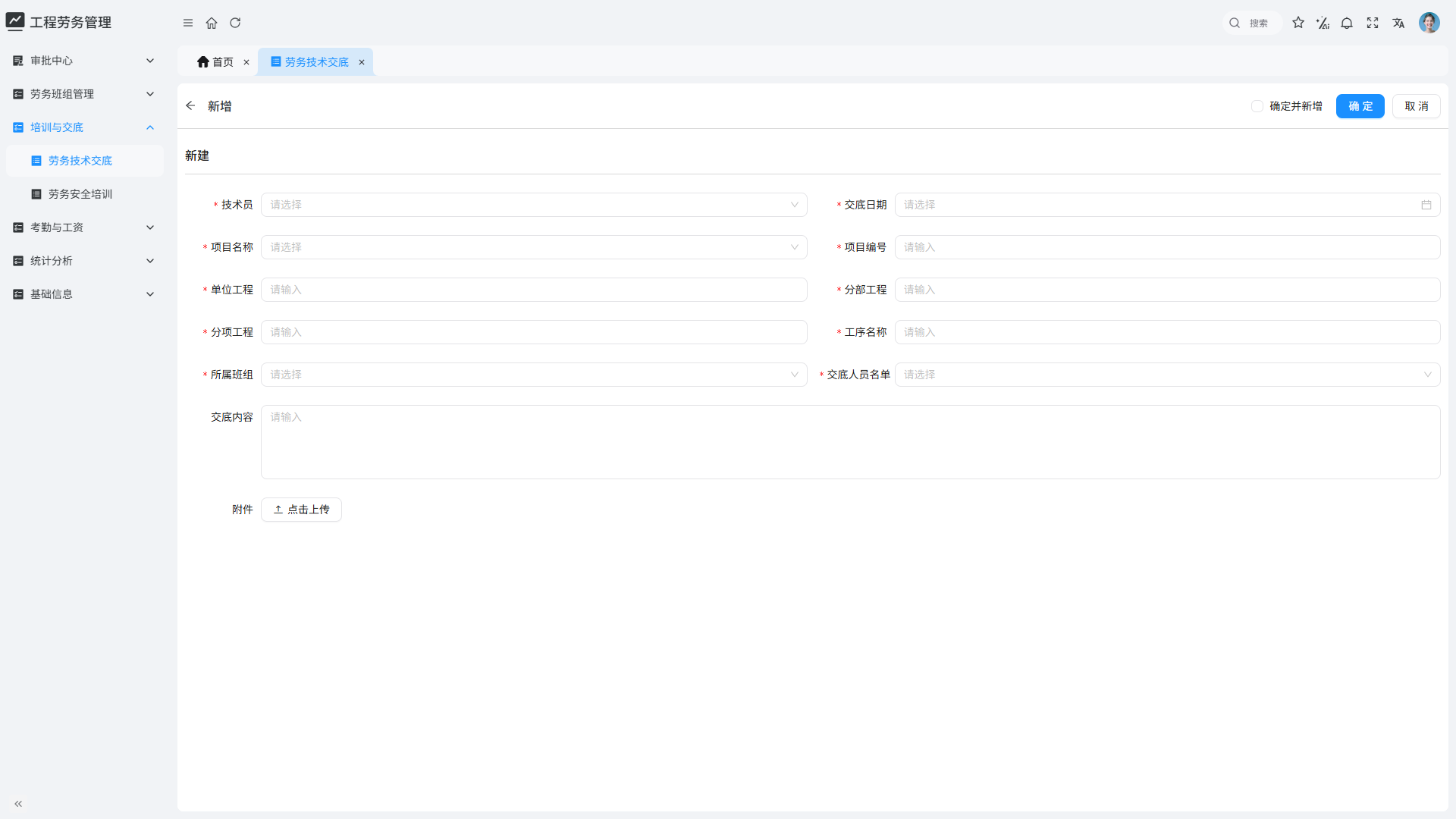Click the 分部工程 input field
Screen dimensions: 1456x819
coord(1167,290)
